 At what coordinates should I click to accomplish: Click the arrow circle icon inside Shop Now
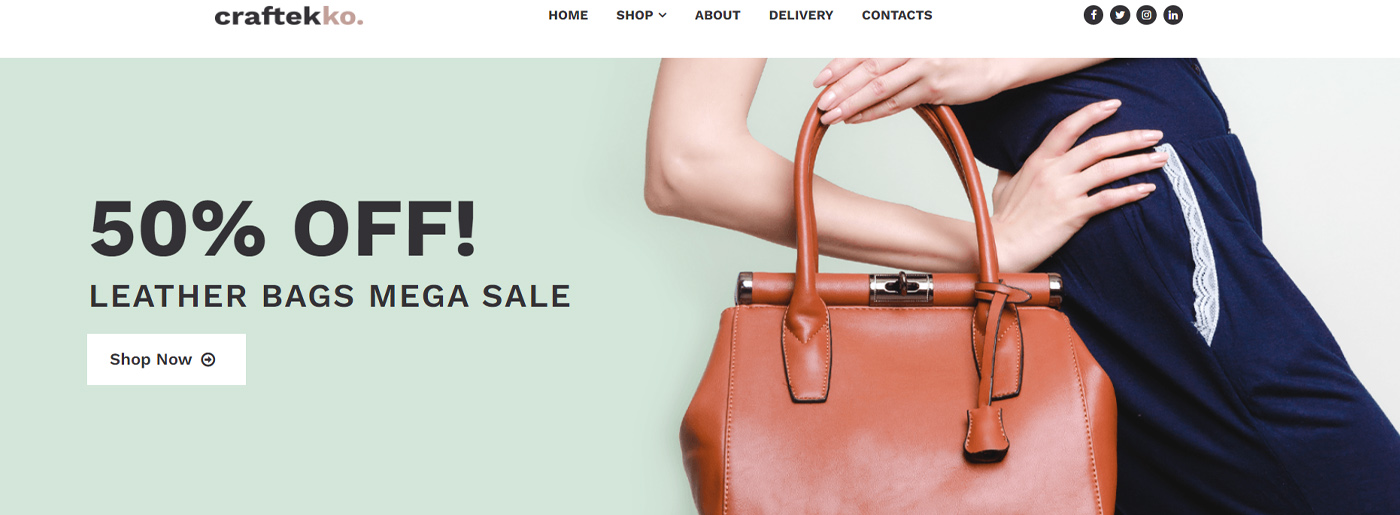[208, 360]
